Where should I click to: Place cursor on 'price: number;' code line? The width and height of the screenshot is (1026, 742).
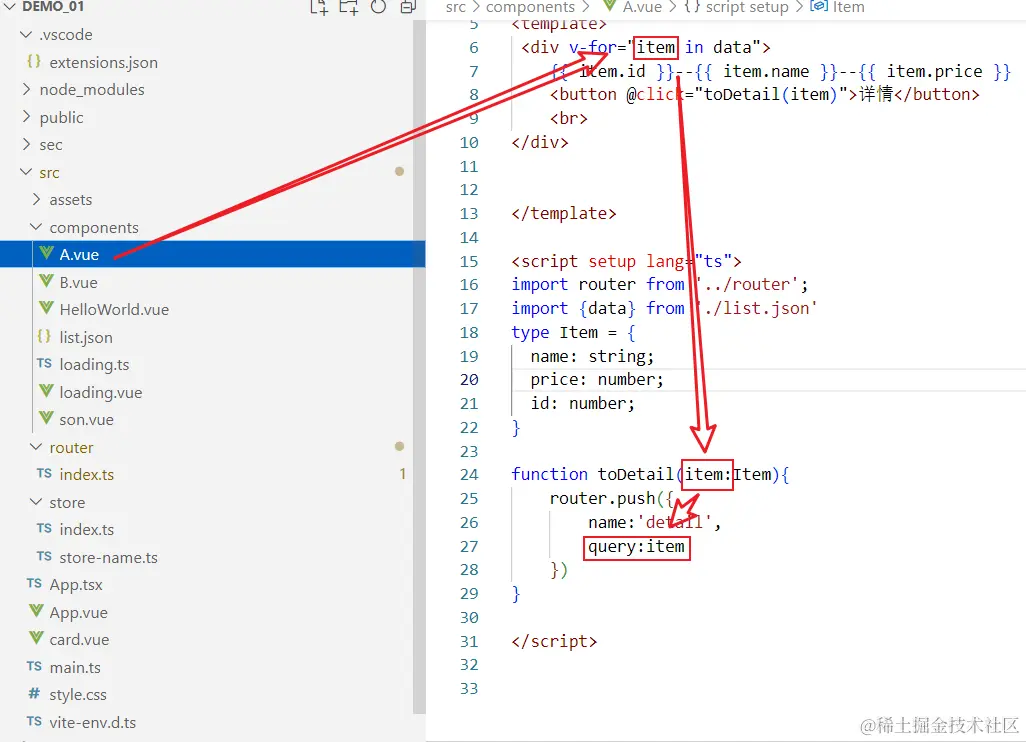pos(597,380)
